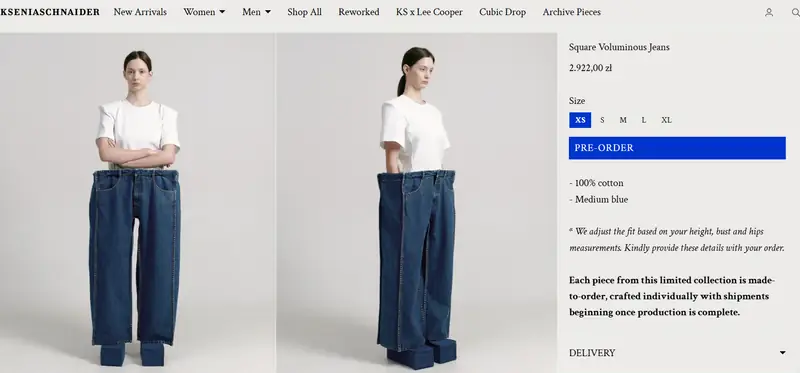The height and width of the screenshot is (373, 800).
Task: Expand the Men dropdown menu
Action: (256, 12)
